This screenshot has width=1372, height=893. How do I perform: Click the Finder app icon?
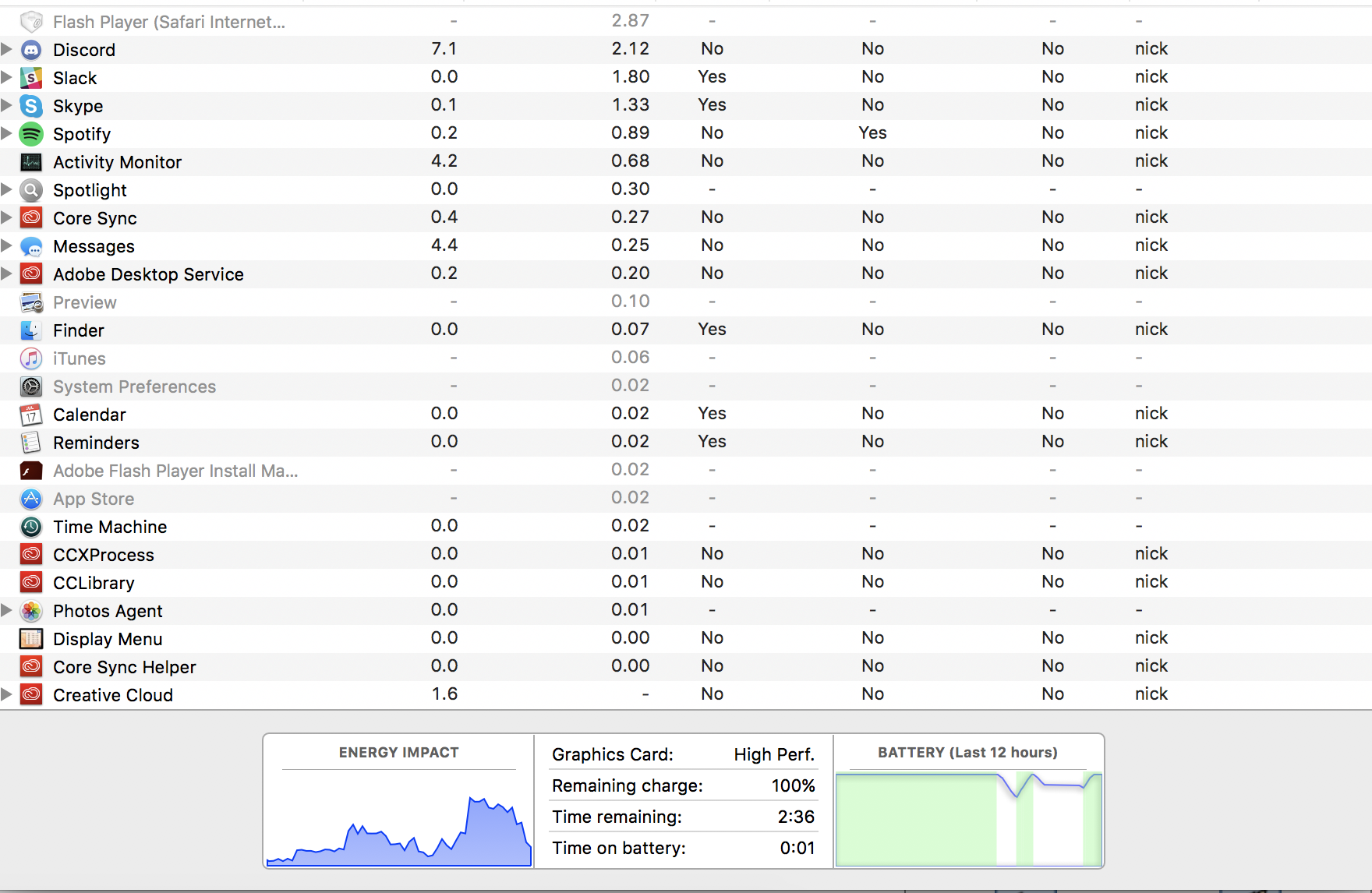click(31, 330)
